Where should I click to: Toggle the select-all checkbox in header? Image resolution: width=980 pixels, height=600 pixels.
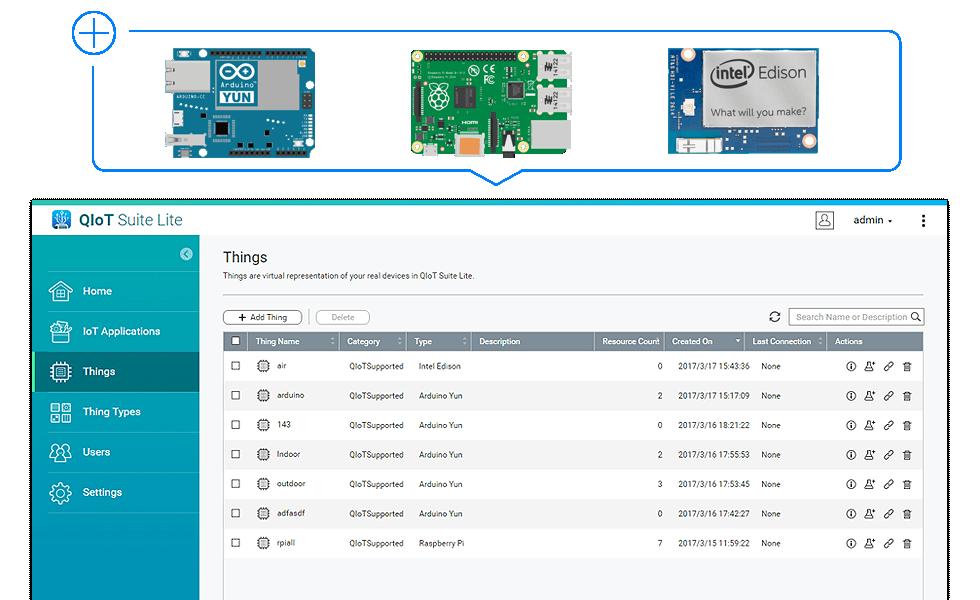point(236,341)
